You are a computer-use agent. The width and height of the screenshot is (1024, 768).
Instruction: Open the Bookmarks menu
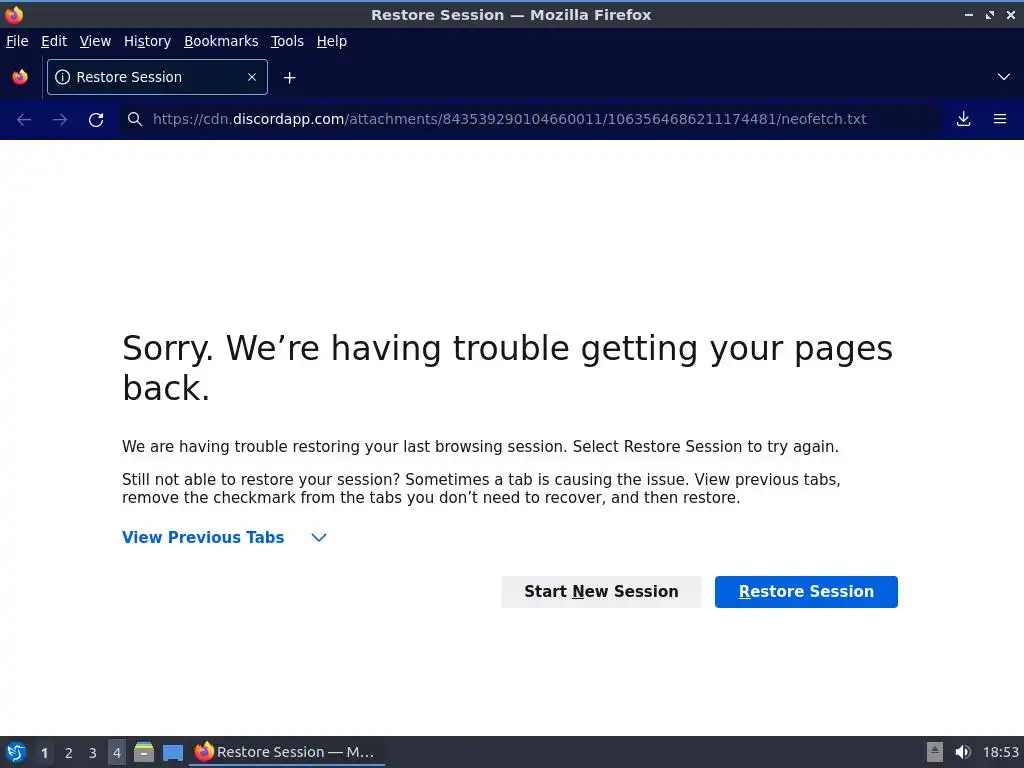(221, 41)
